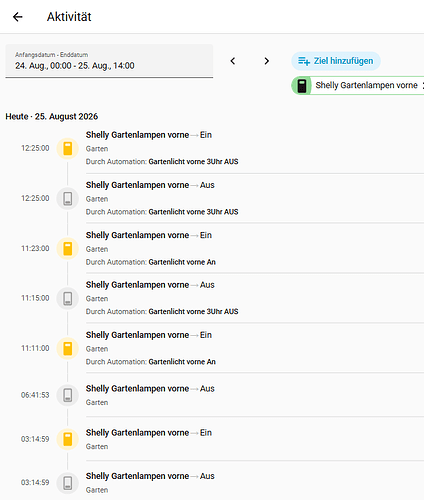The image size is (424, 500).
Task: Open the Anfangsdatum - Enddatum date picker
Action: [109, 61]
